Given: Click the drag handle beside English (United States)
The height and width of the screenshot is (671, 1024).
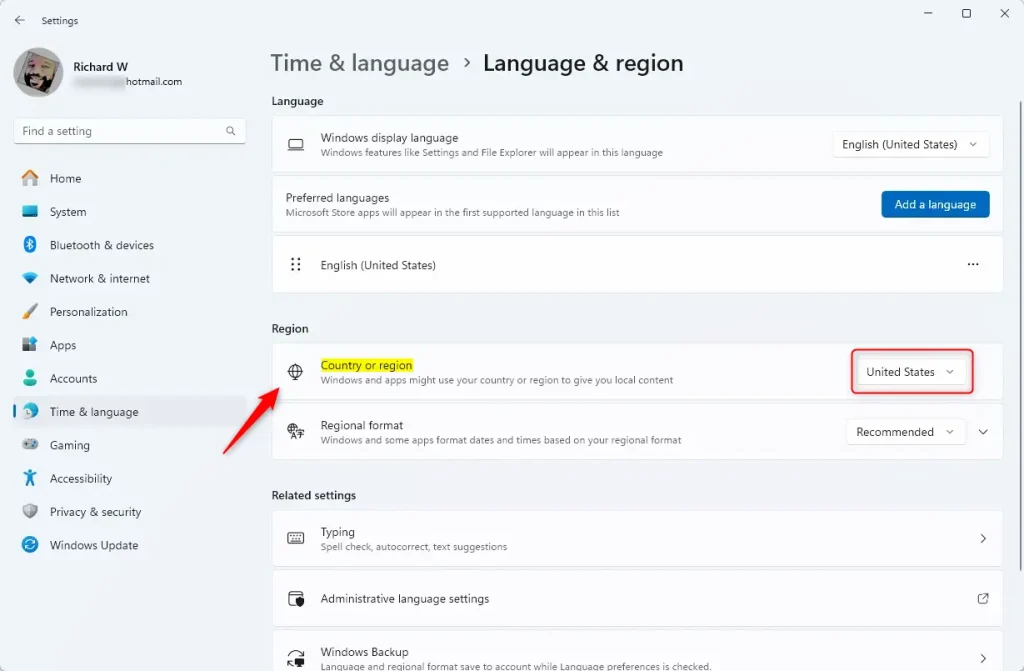Looking at the screenshot, I should tap(296, 265).
